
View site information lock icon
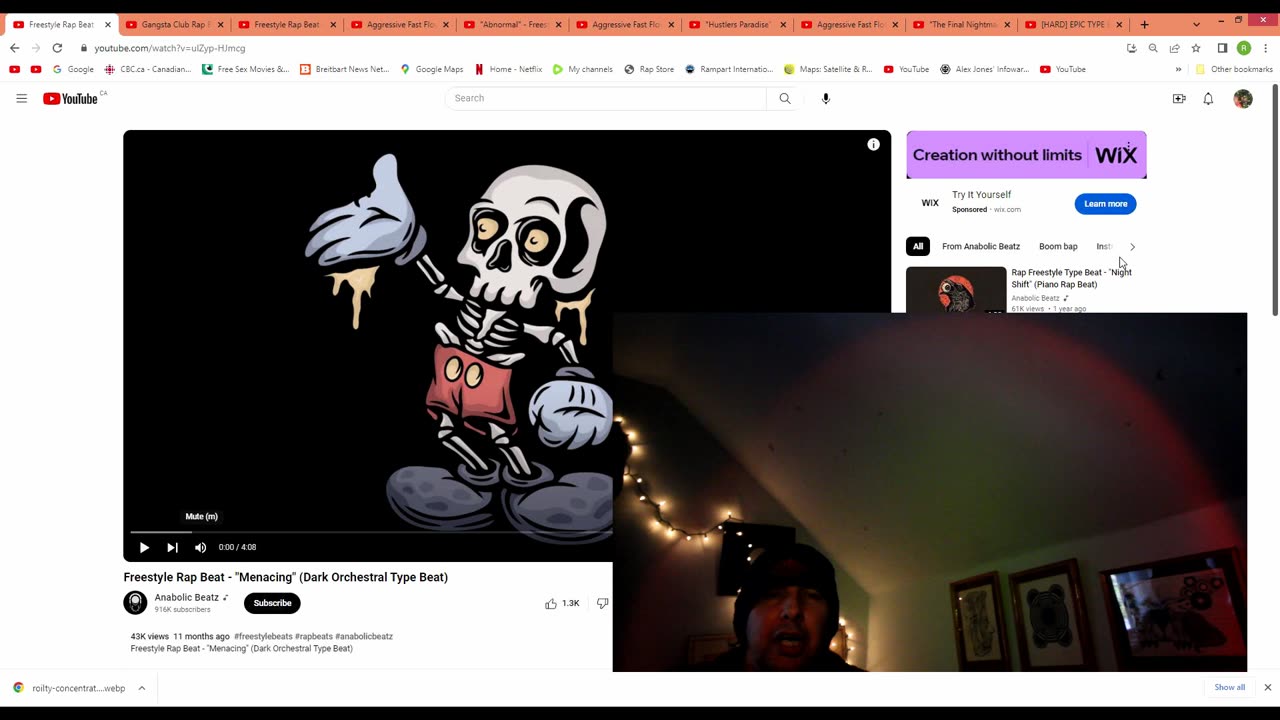84,48
